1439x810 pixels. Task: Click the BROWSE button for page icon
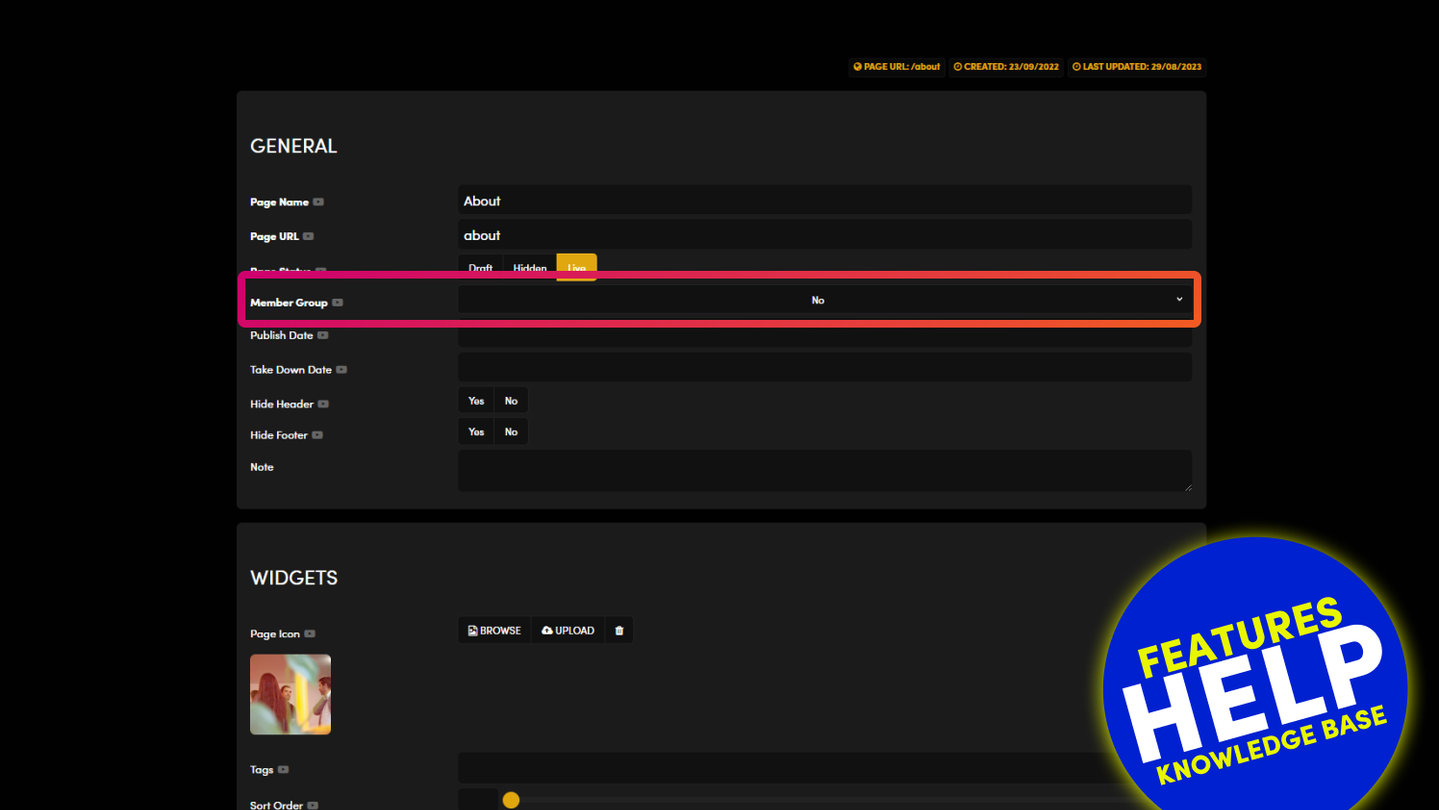495,631
